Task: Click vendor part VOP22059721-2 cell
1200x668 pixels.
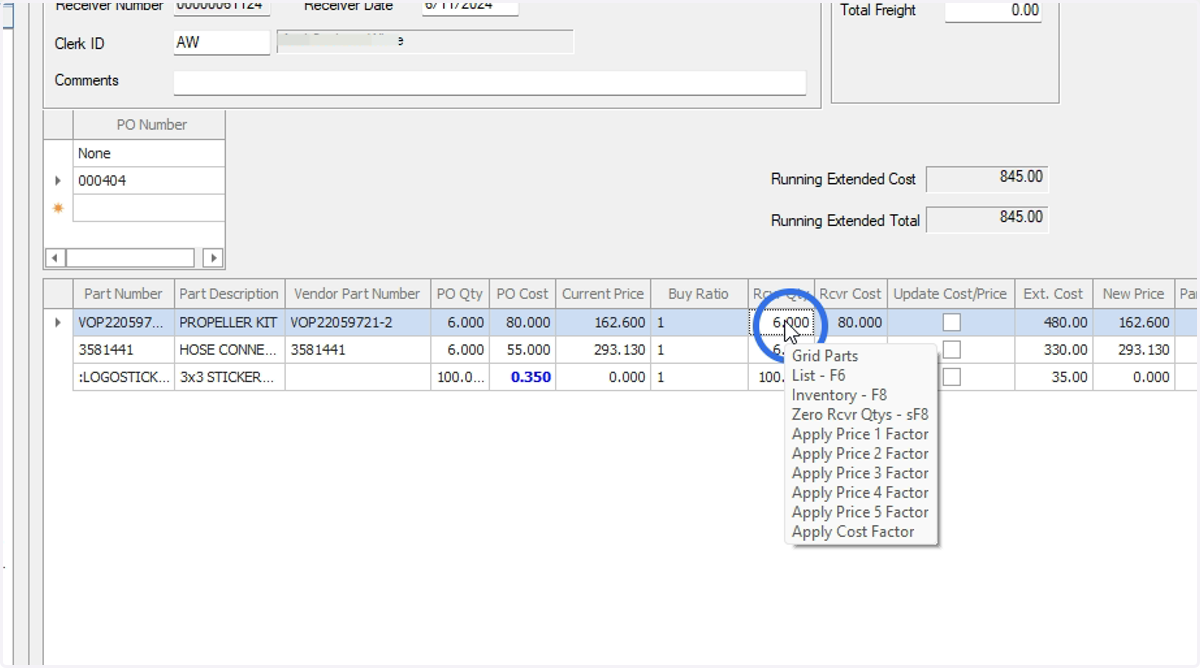Action: [x=357, y=323]
